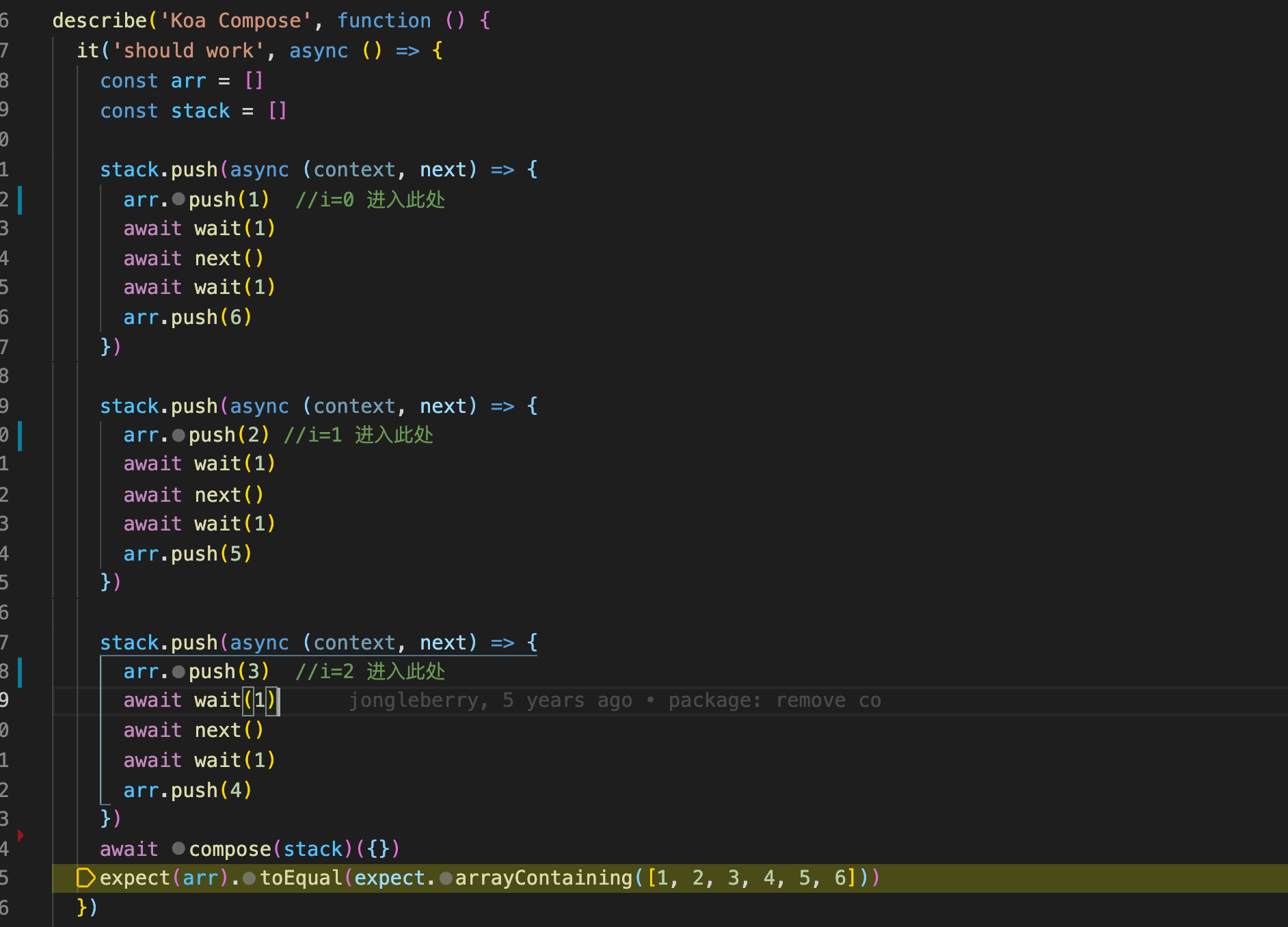Click the 'should work' test name string
Screen dimensions: 1288x927
coord(188,51)
